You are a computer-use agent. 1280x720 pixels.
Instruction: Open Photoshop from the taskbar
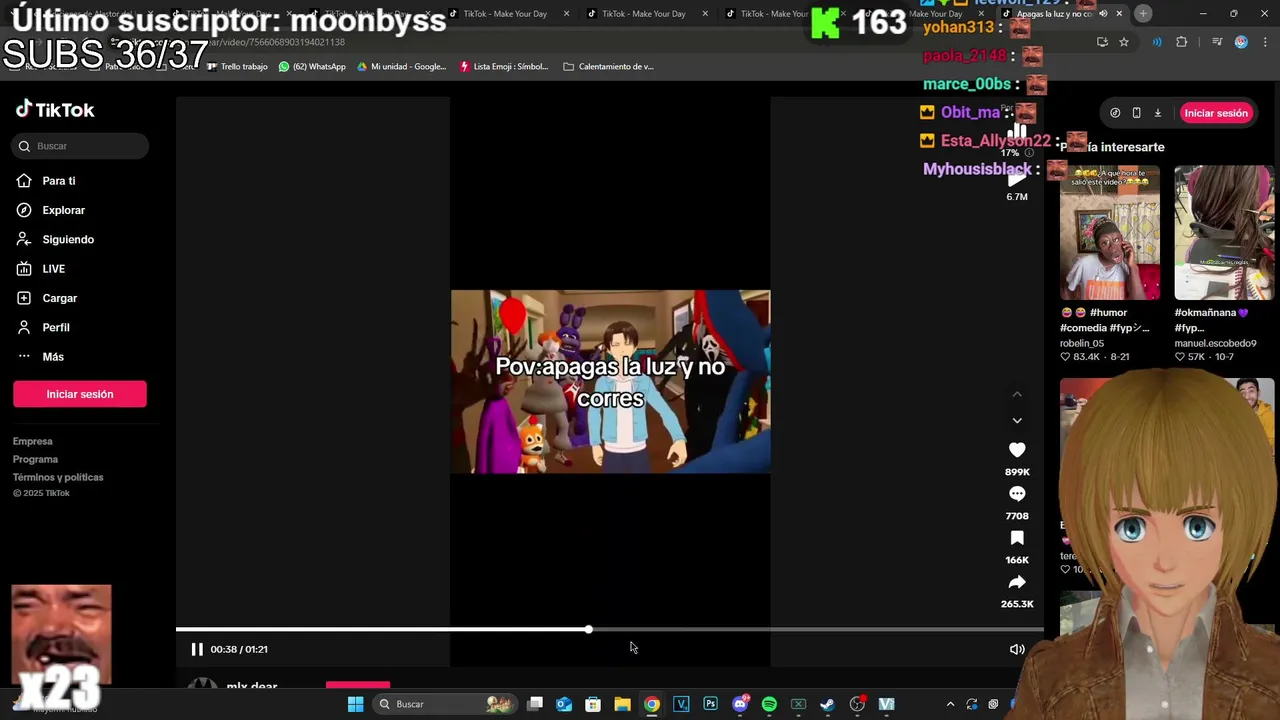(710, 704)
